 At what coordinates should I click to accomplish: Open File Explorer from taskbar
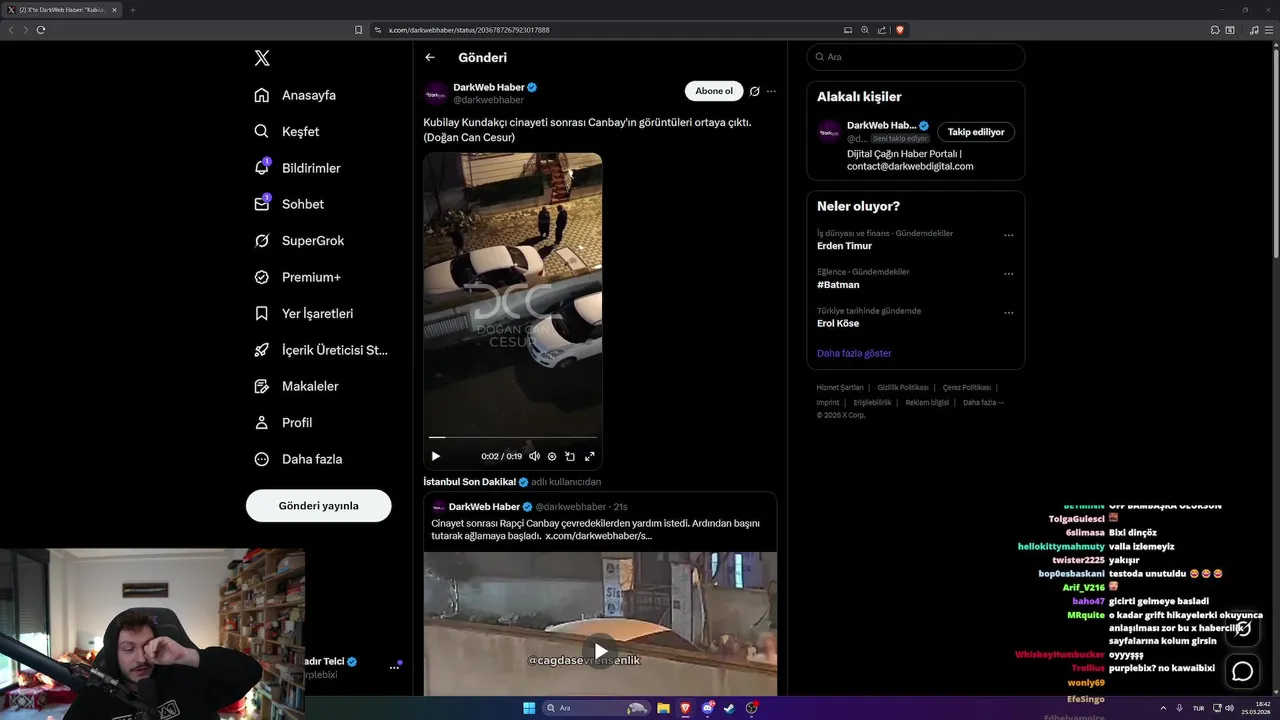point(663,708)
